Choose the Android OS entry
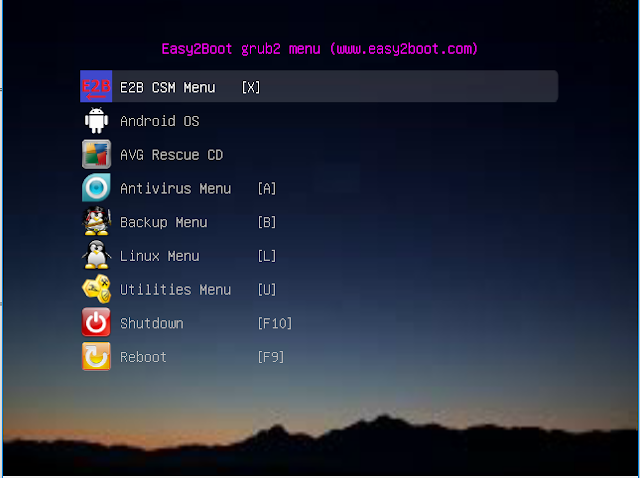Screen dimensions: 640x478 coord(160,121)
